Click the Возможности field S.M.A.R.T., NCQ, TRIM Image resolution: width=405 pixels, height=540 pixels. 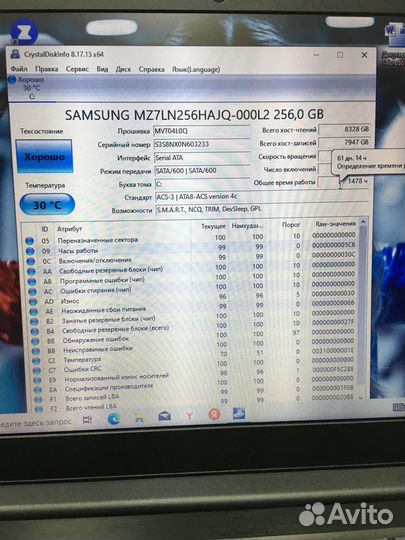tap(262, 209)
